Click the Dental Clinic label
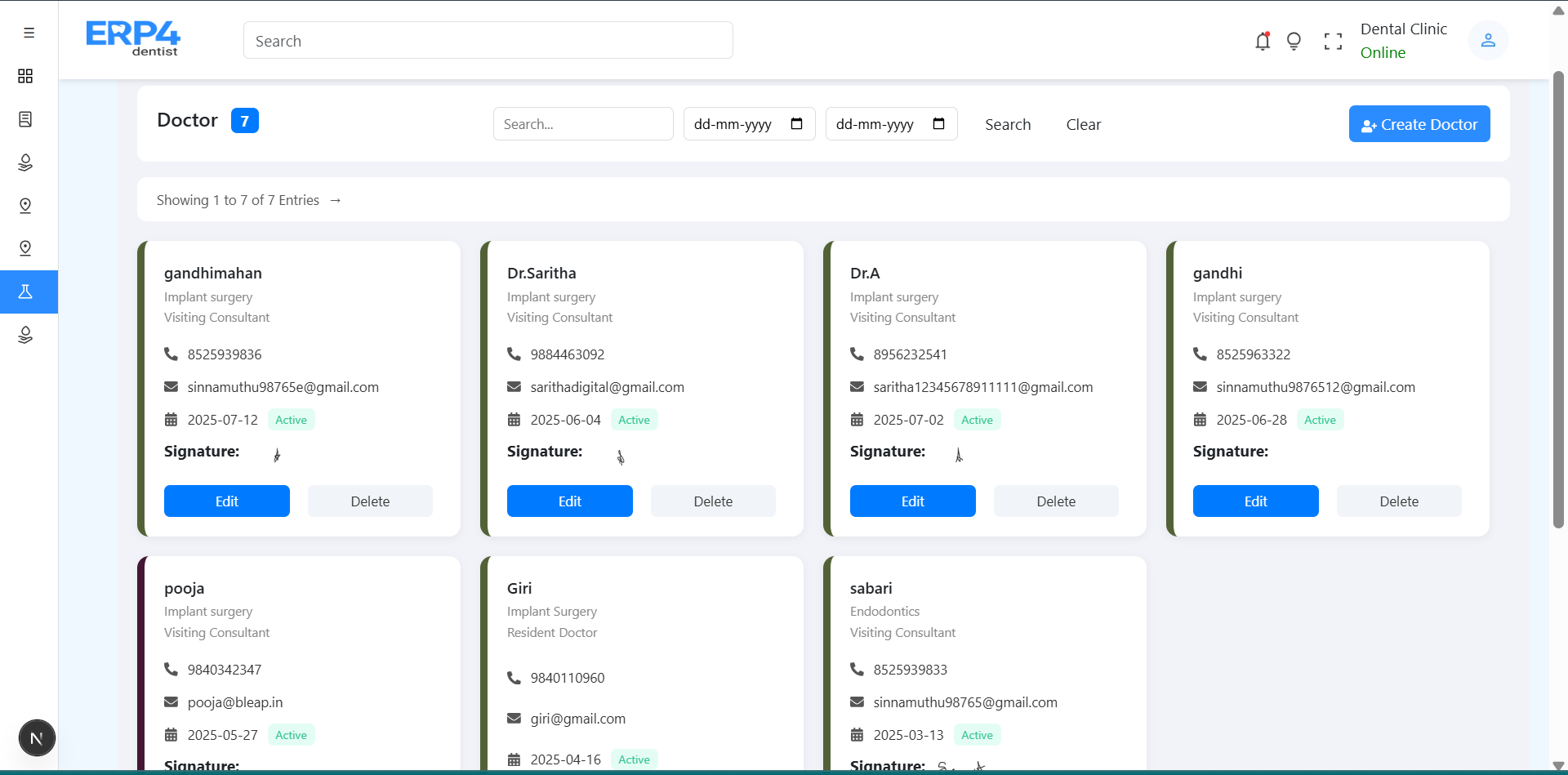Viewport: 1568px width, 775px height. 1404,29
